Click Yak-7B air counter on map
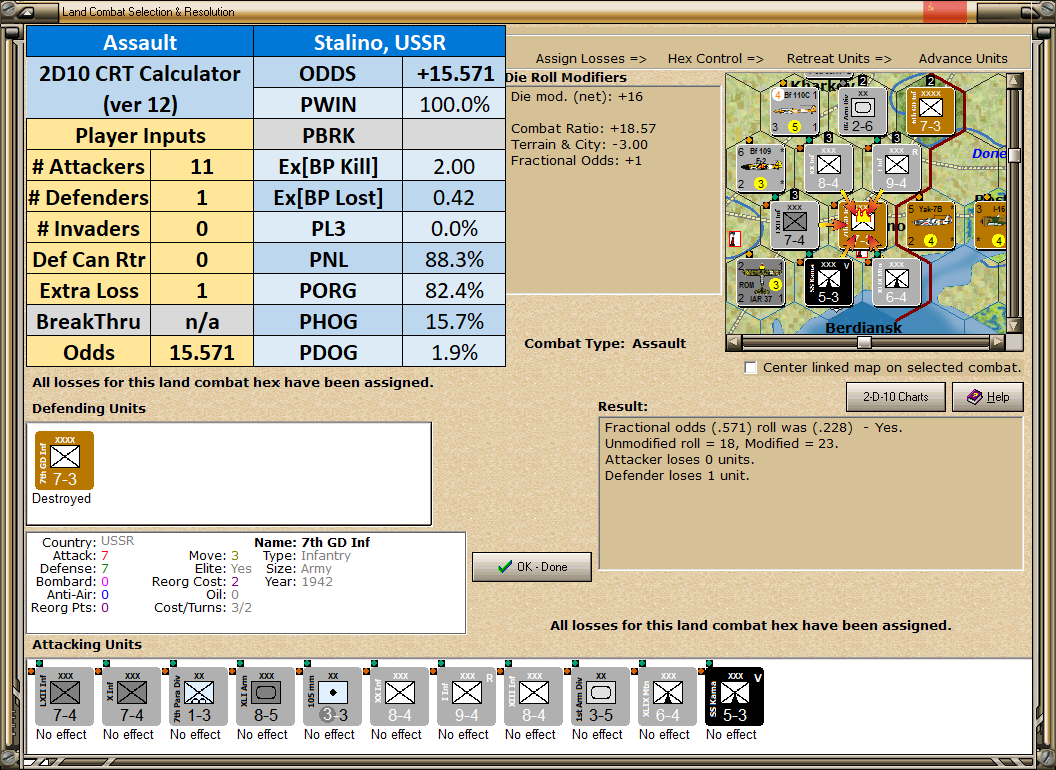 point(930,225)
